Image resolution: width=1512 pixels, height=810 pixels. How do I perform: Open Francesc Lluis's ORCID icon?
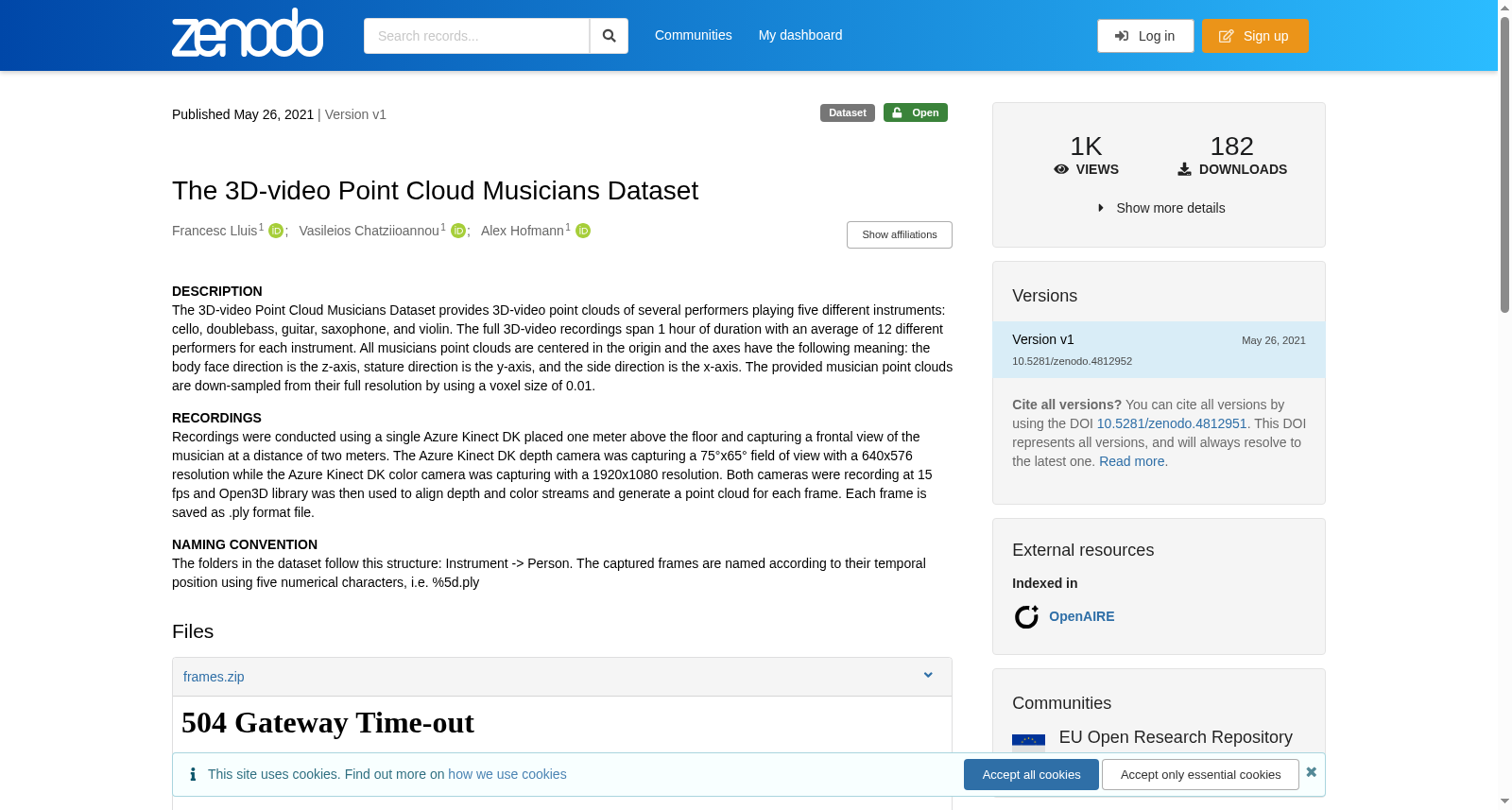coord(276,231)
